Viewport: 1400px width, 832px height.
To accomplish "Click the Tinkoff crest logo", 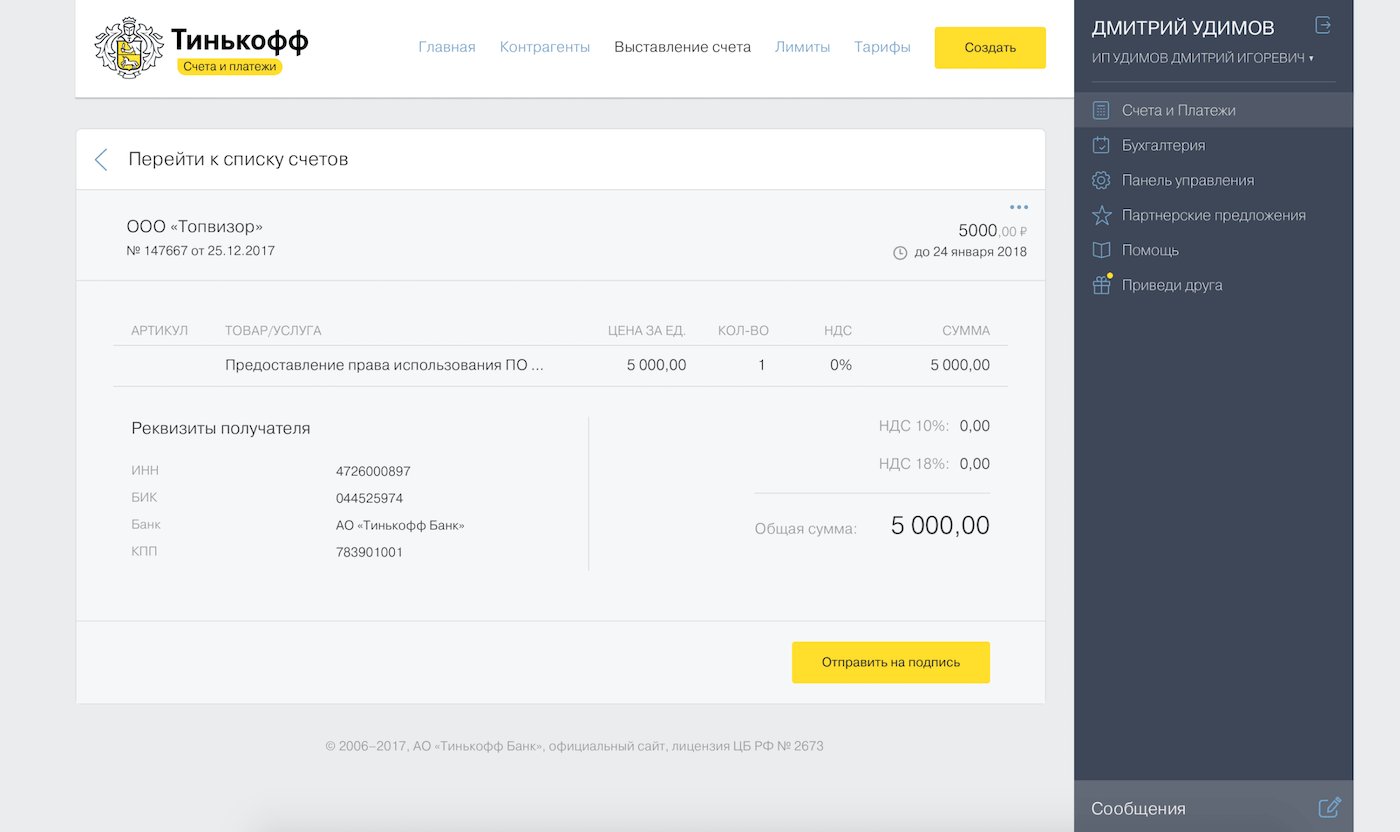I will click(127, 47).
